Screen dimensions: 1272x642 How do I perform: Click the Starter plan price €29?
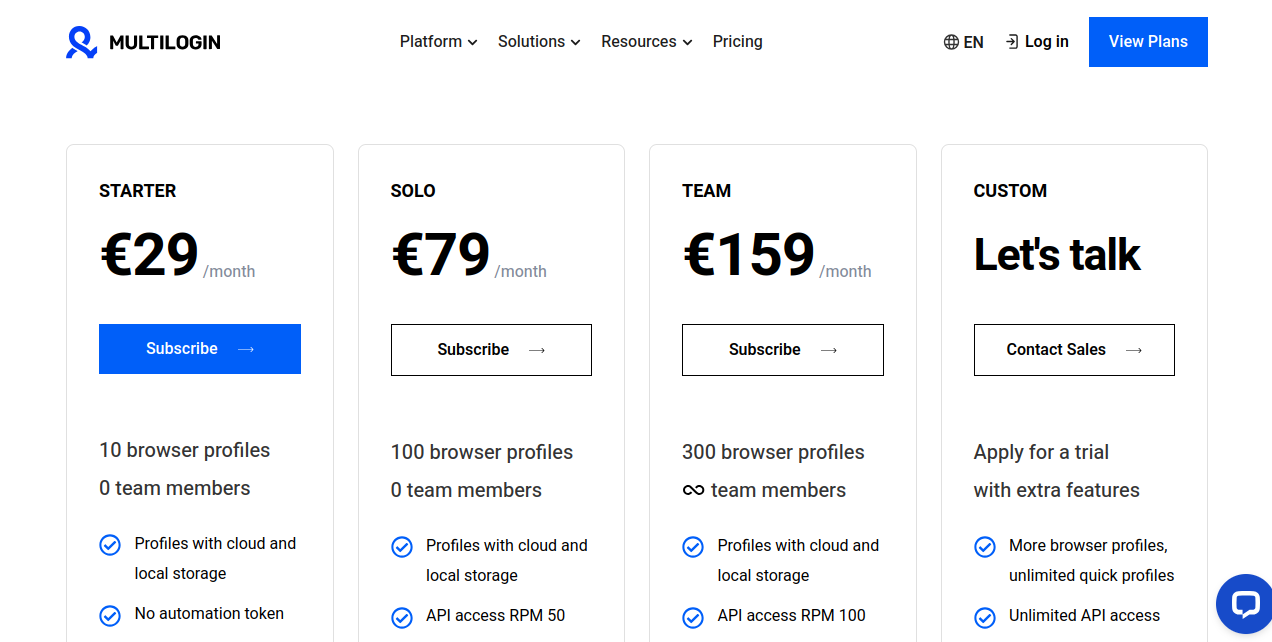[x=148, y=255]
